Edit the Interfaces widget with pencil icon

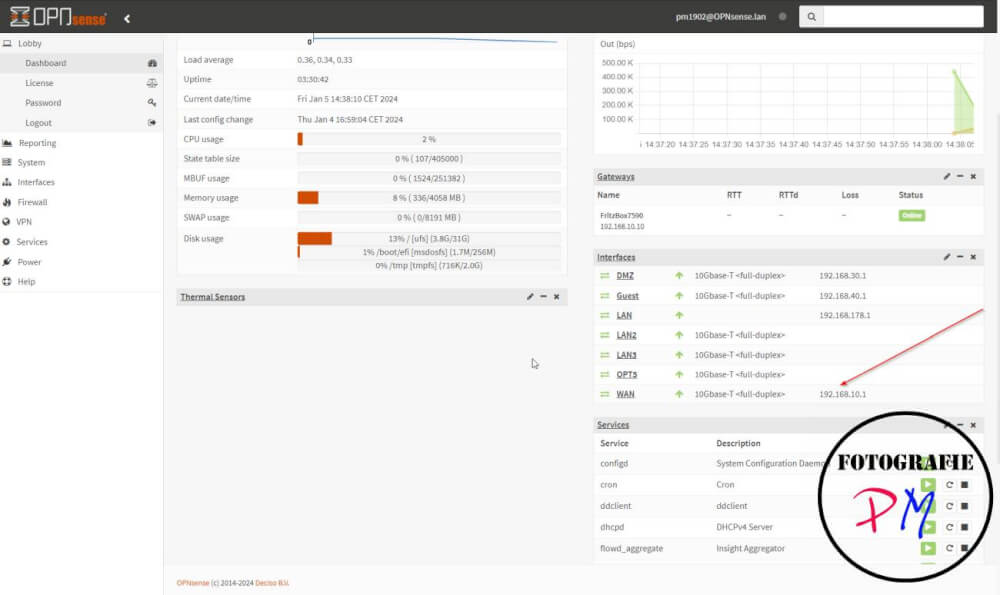(x=947, y=257)
